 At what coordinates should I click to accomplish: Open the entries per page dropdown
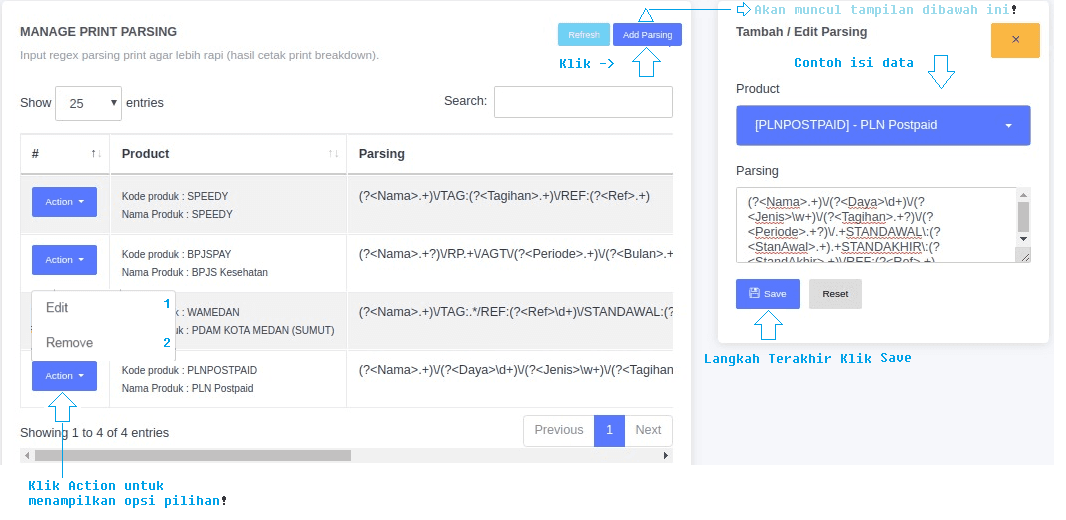[88, 103]
